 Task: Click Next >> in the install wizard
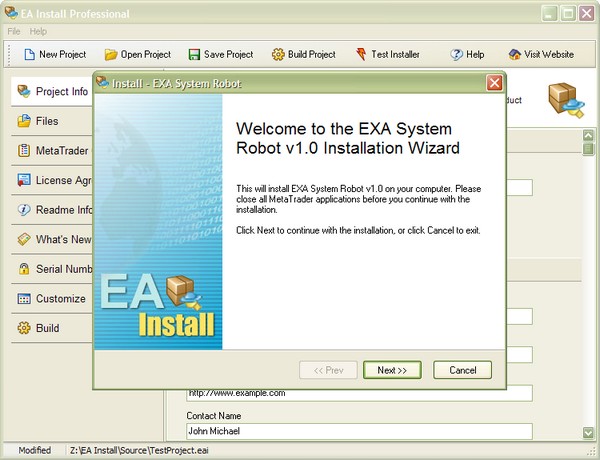tap(392, 370)
